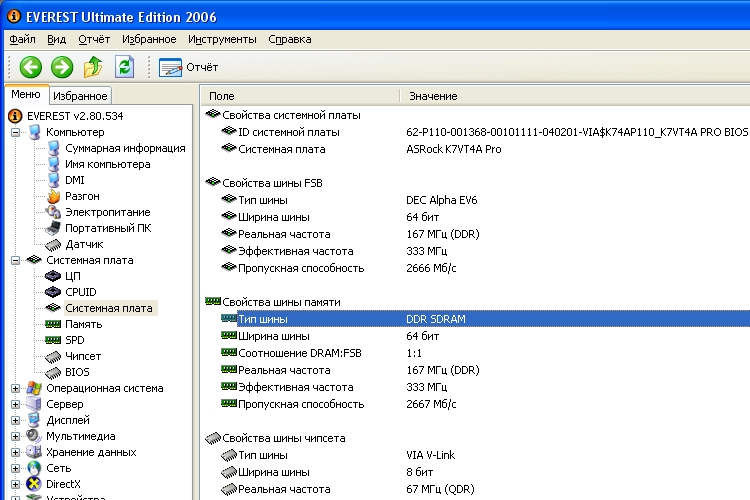Expand the DirectX tree node

15,484
